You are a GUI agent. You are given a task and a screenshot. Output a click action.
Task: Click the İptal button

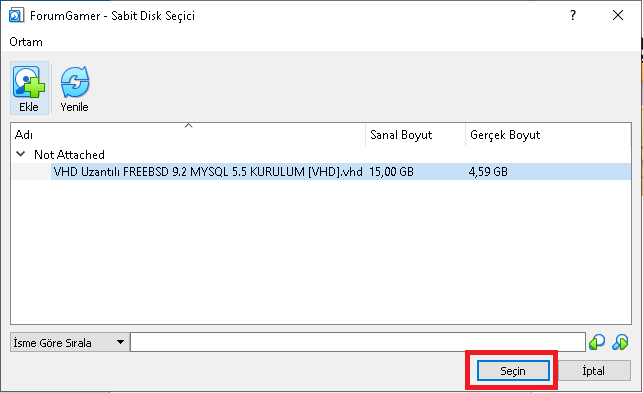[593, 371]
